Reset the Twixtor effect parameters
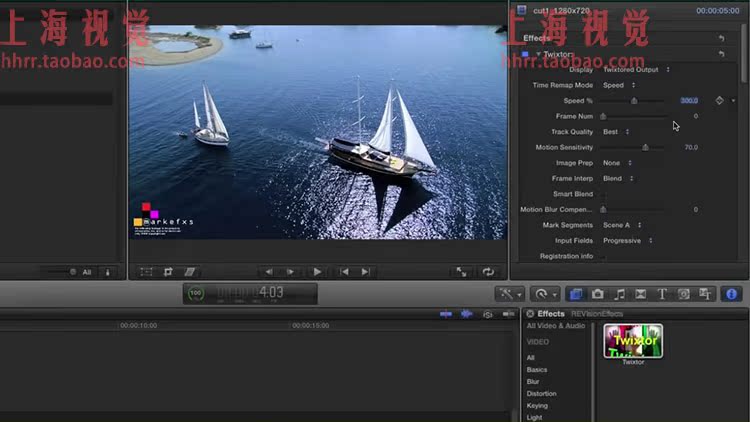This screenshot has width=750, height=422. coord(721,54)
